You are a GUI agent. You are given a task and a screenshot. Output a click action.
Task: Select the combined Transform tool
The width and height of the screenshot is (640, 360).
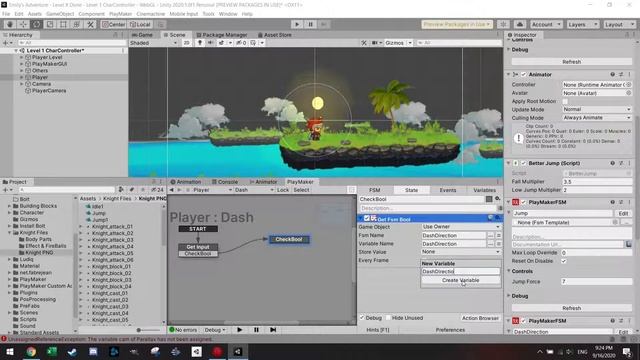pos(77,24)
